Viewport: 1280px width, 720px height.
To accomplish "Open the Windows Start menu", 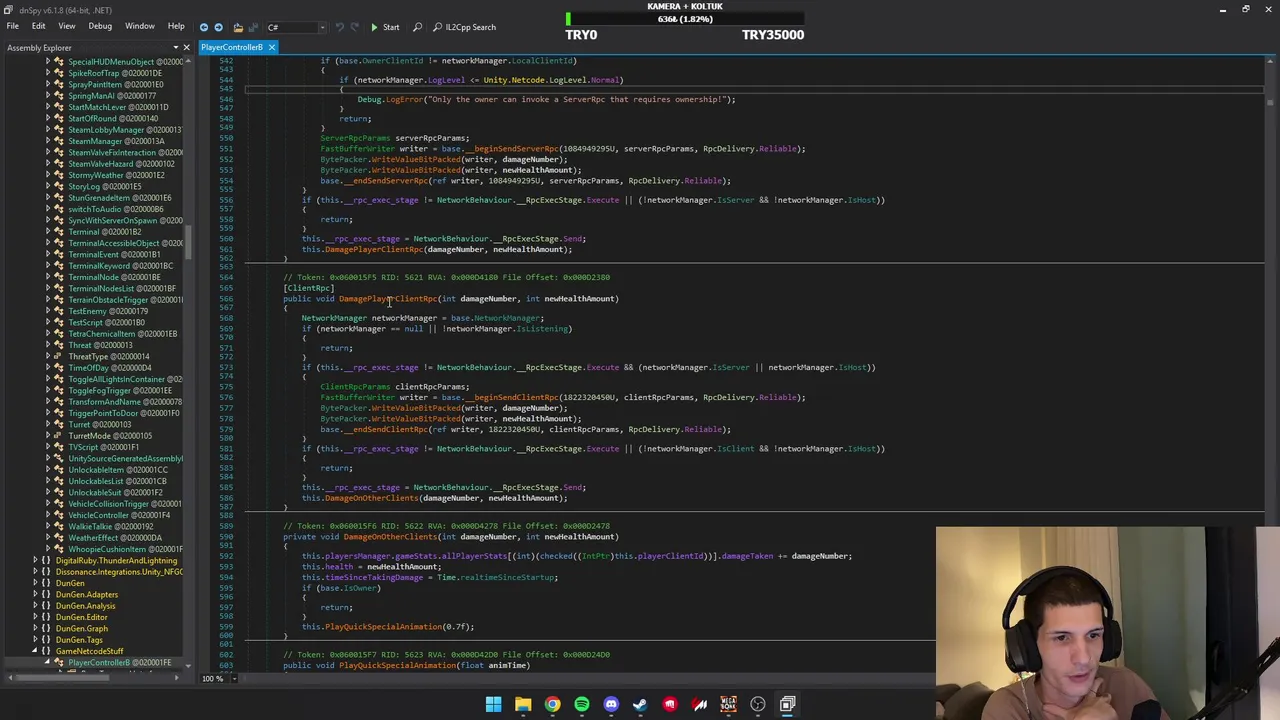I will [493, 704].
